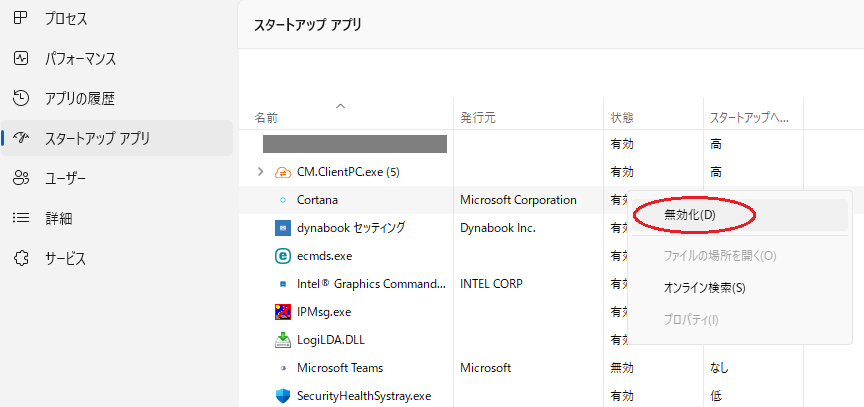Select the Intel® Graphics Command… row name

(x=371, y=284)
